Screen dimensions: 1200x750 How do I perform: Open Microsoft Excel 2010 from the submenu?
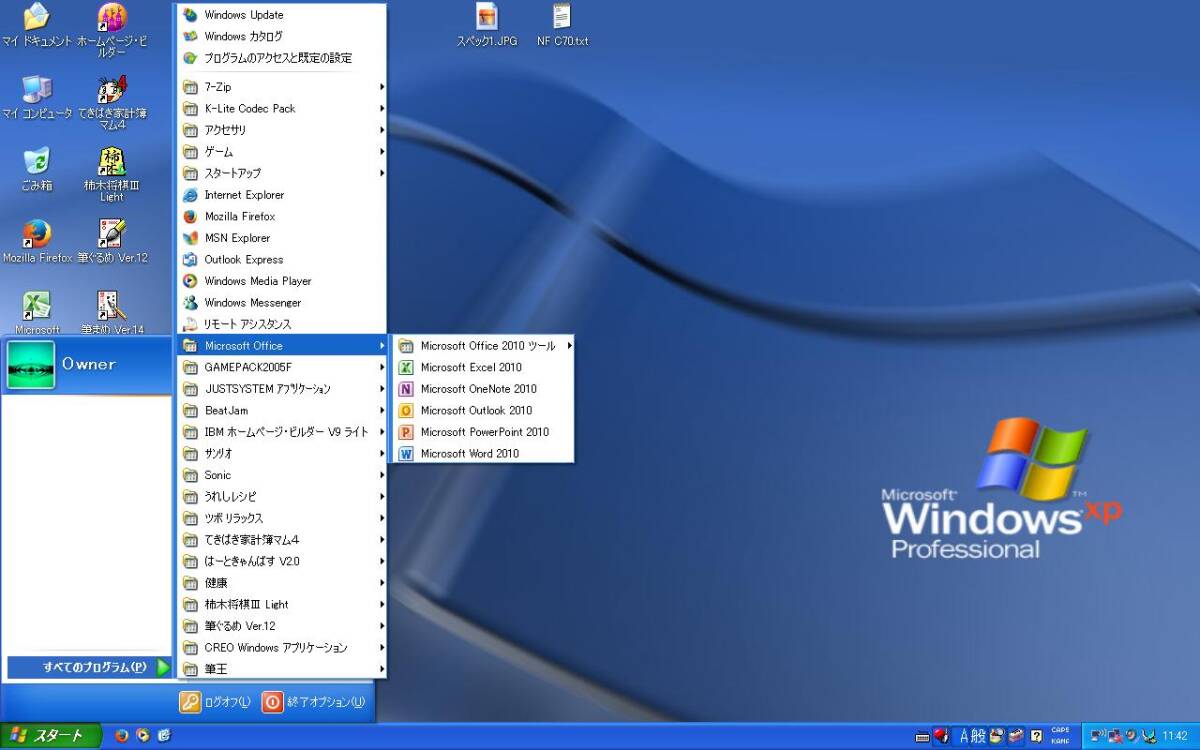tap(471, 367)
